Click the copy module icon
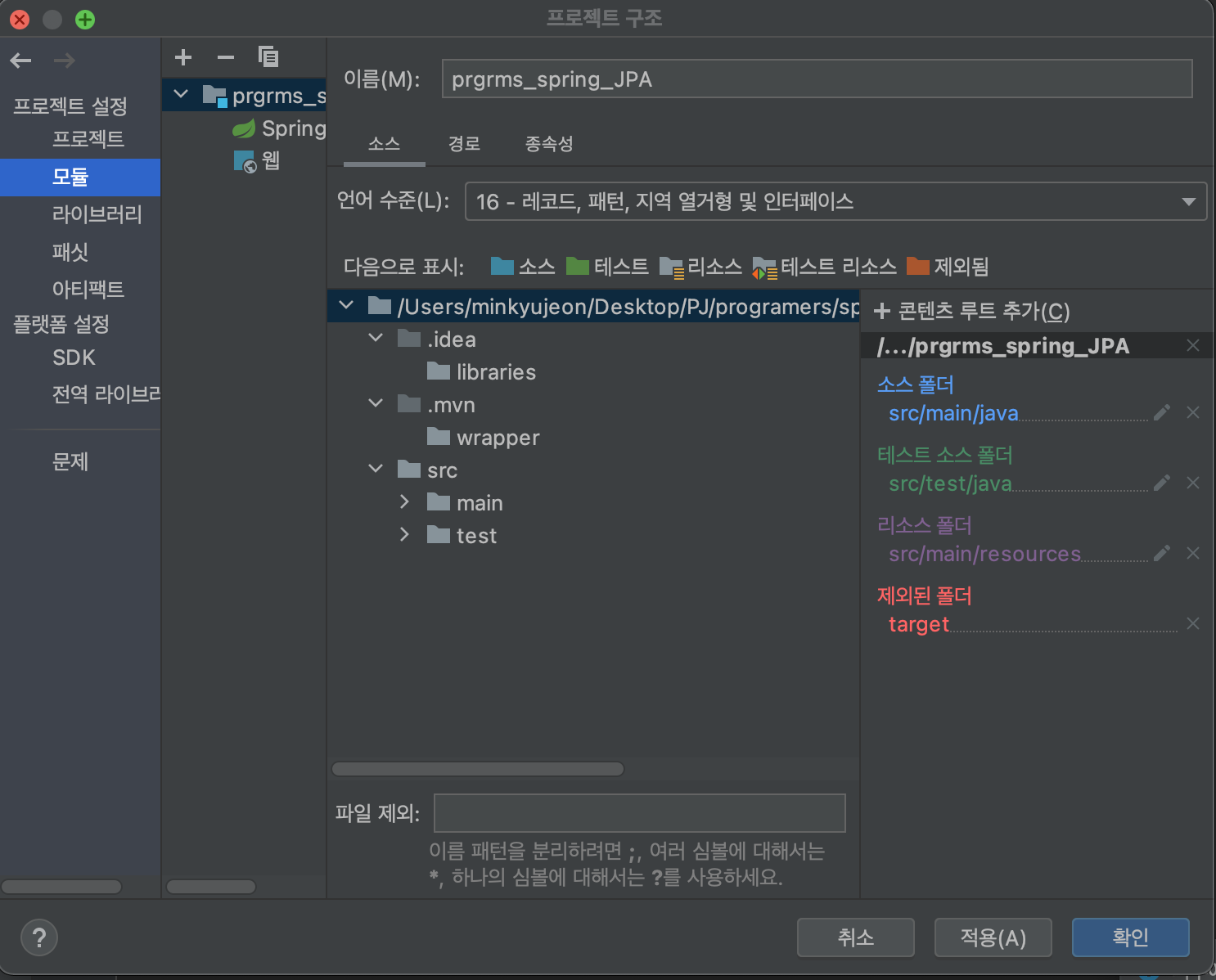Screen dimensions: 1216x980 (268, 57)
